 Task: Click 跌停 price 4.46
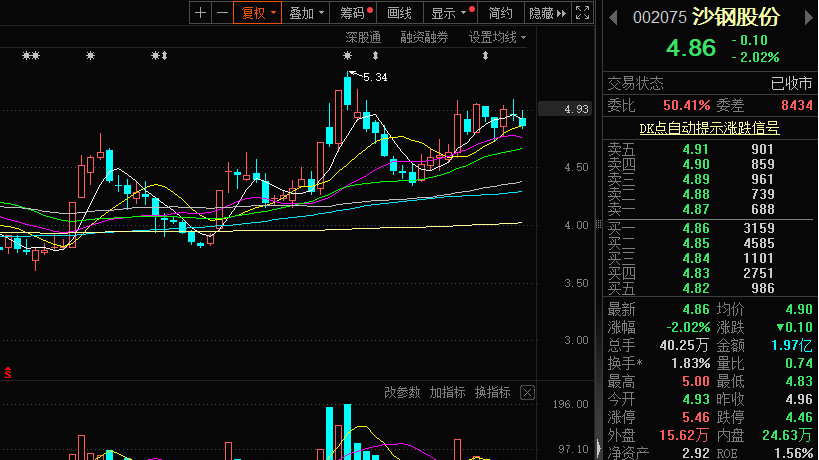click(x=799, y=418)
